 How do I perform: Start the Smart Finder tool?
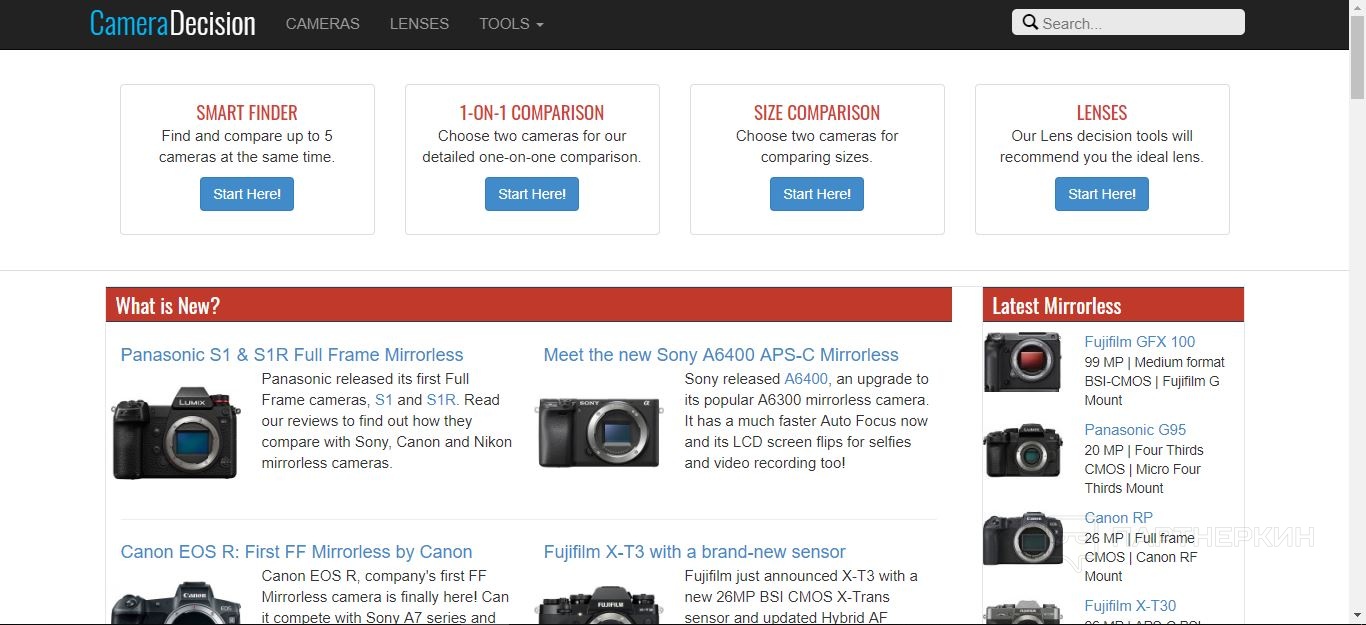pyautogui.click(x=247, y=194)
